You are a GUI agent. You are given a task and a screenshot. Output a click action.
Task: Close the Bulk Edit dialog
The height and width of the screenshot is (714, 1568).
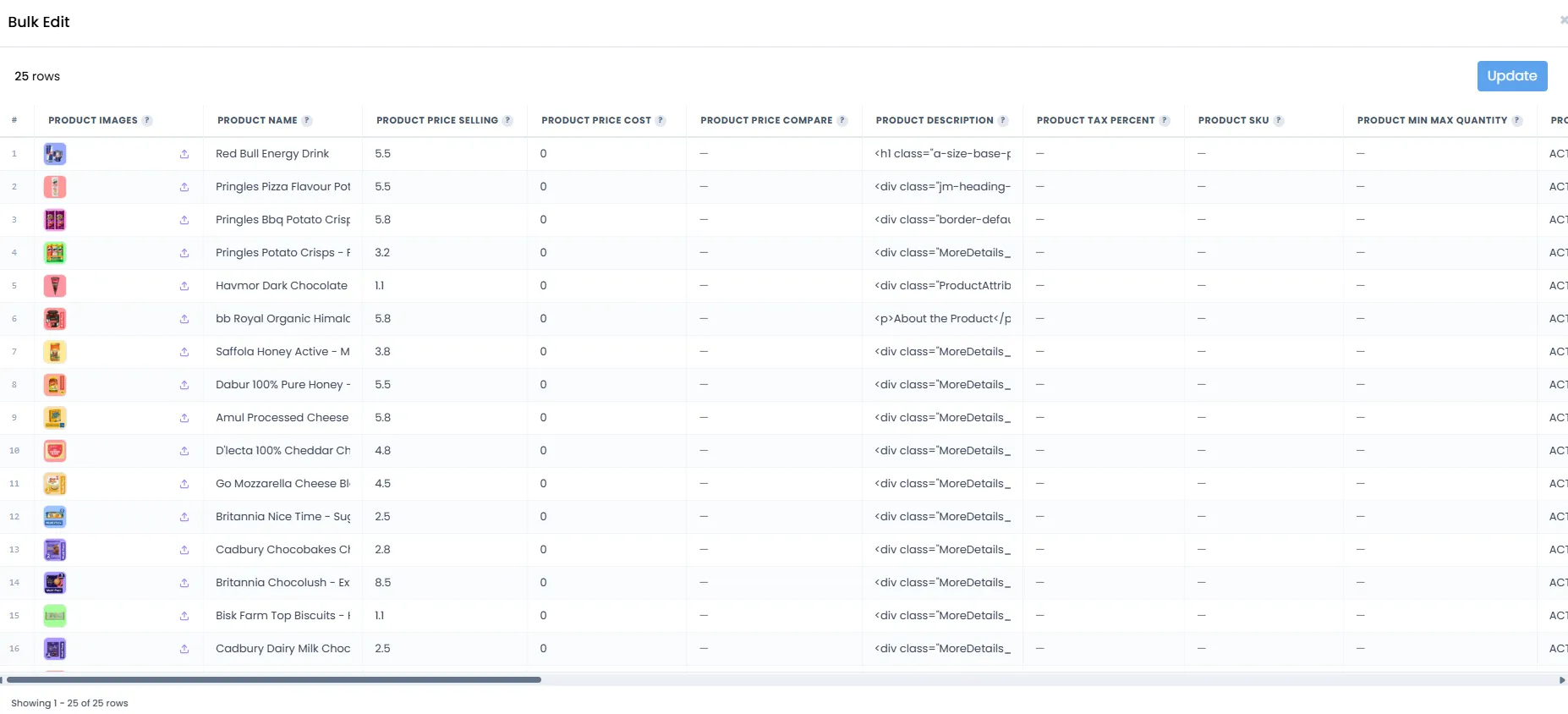pyautogui.click(x=1563, y=20)
